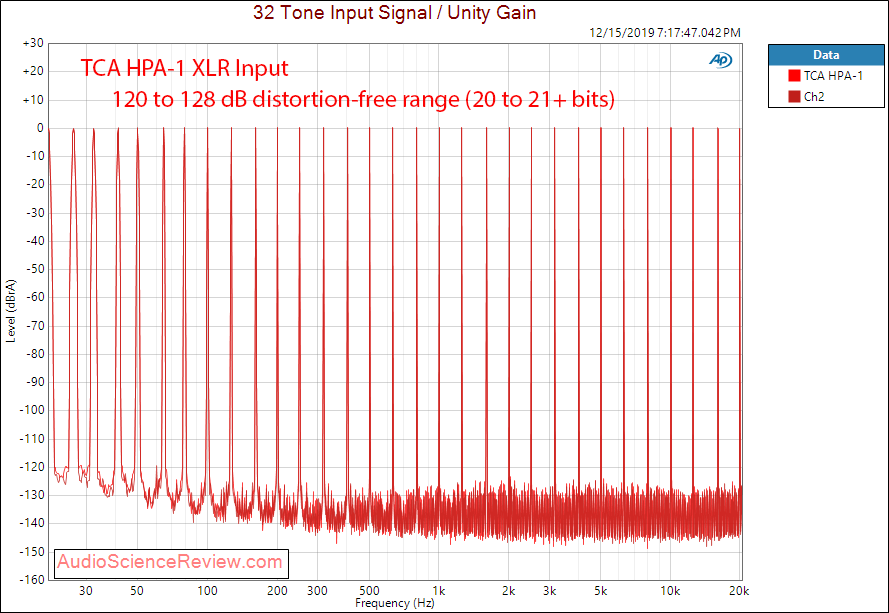Click the 50 Hz frequency axis label
Screen dimensions: 889x613
pyautogui.click(x=137, y=591)
